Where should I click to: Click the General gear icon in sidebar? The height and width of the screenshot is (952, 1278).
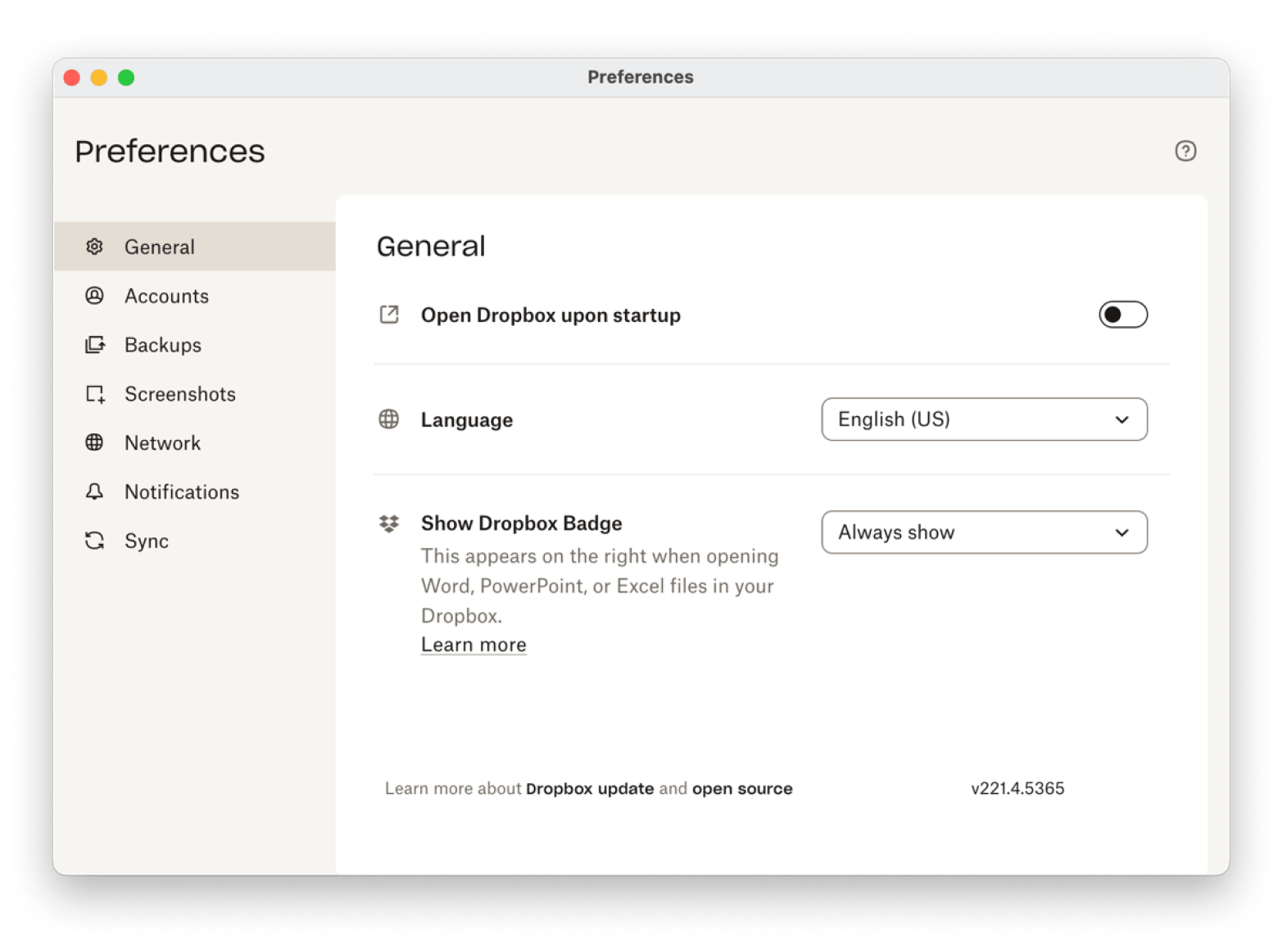95,247
